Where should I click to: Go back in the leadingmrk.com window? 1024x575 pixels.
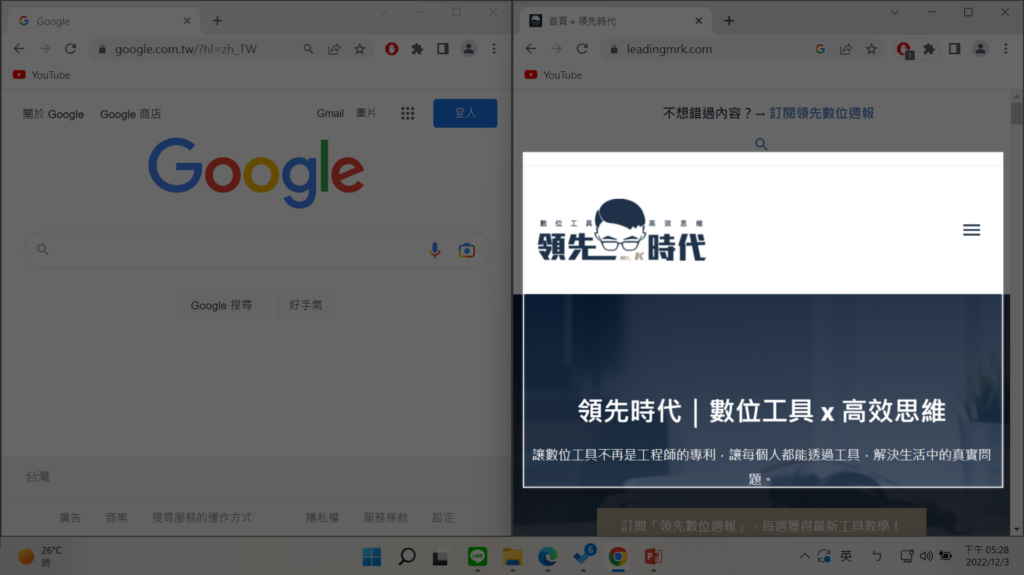point(530,49)
